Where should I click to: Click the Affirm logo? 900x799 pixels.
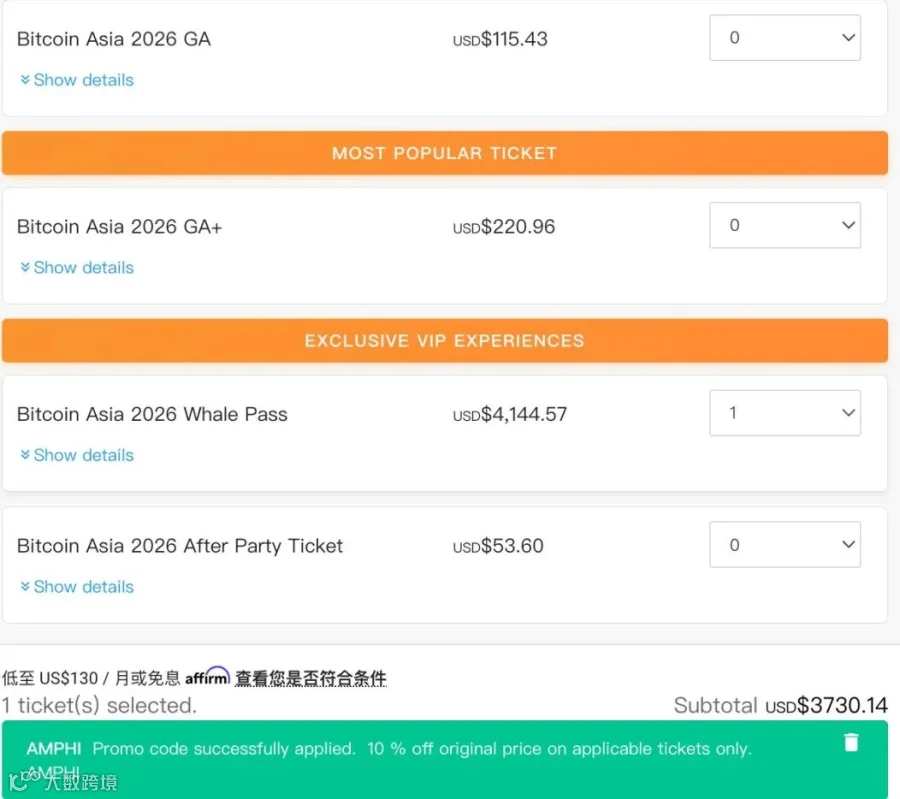(x=207, y=676)
